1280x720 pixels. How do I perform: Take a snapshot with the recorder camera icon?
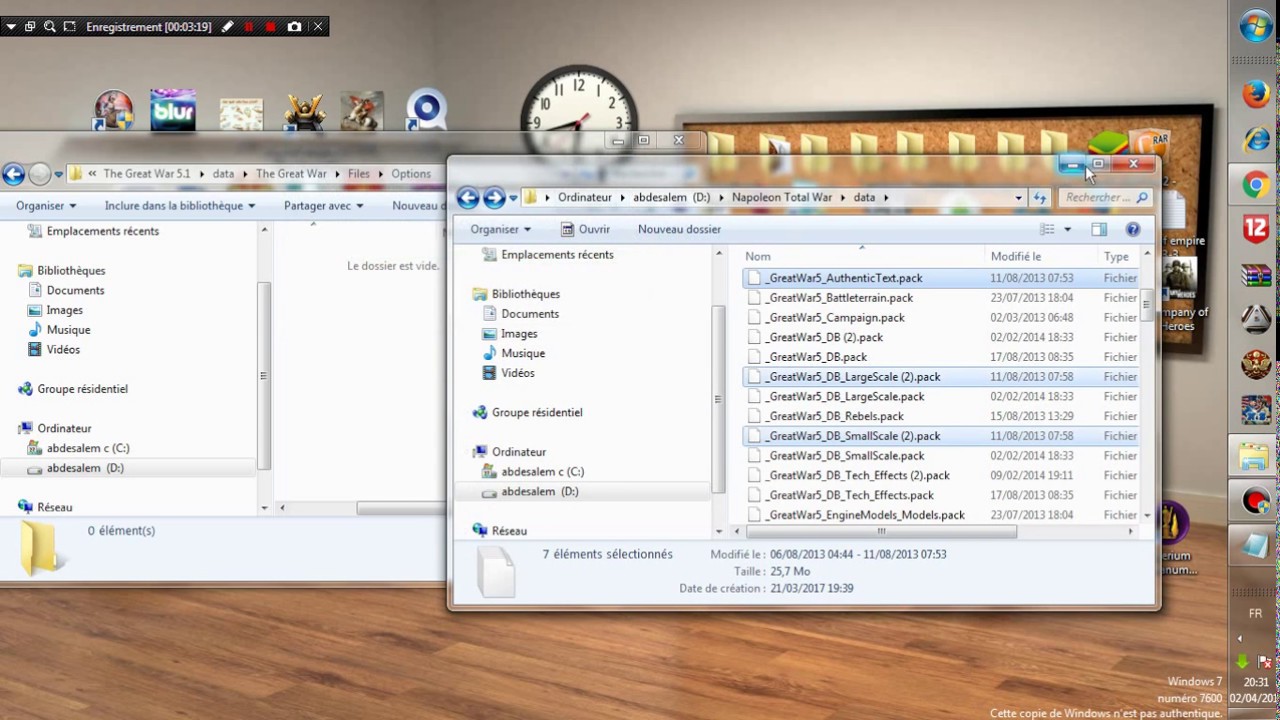click(294, 27)
